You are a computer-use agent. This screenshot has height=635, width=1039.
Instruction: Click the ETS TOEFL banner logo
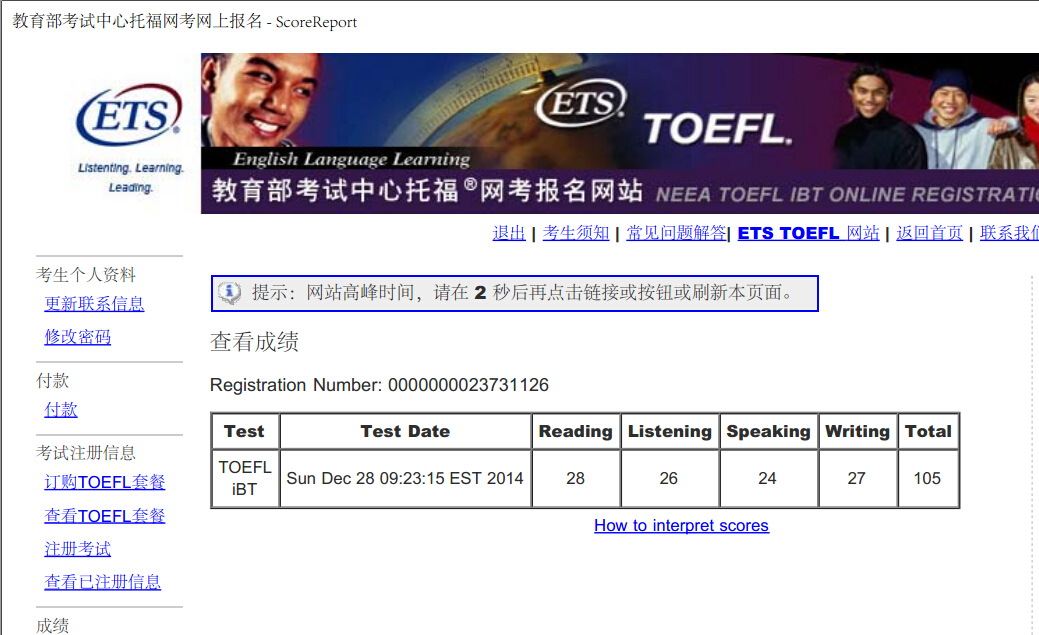pos(664,117)
